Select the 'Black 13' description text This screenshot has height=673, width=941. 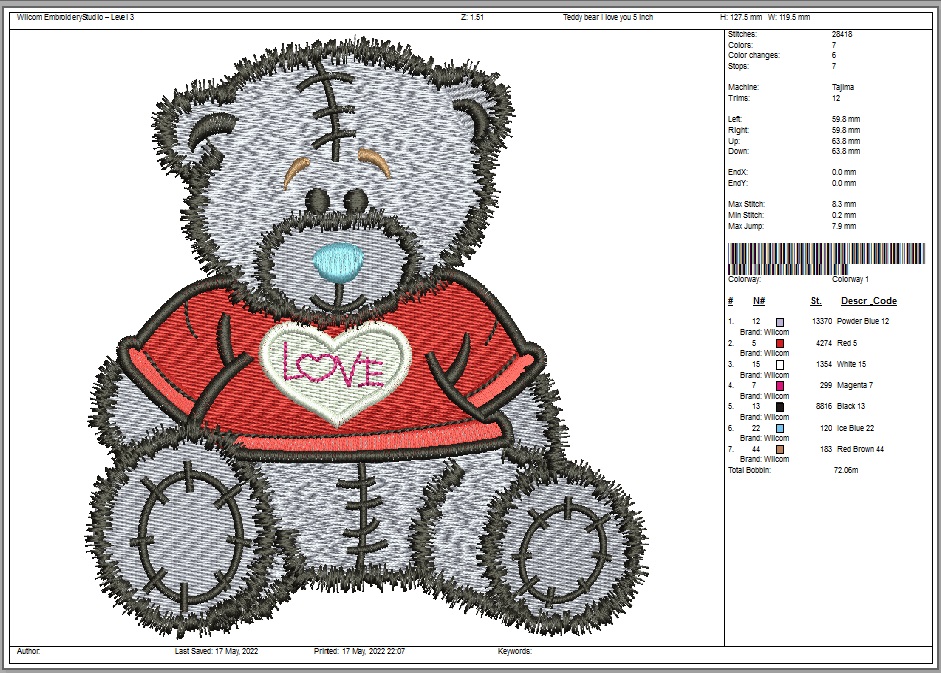tap(851, 406)
